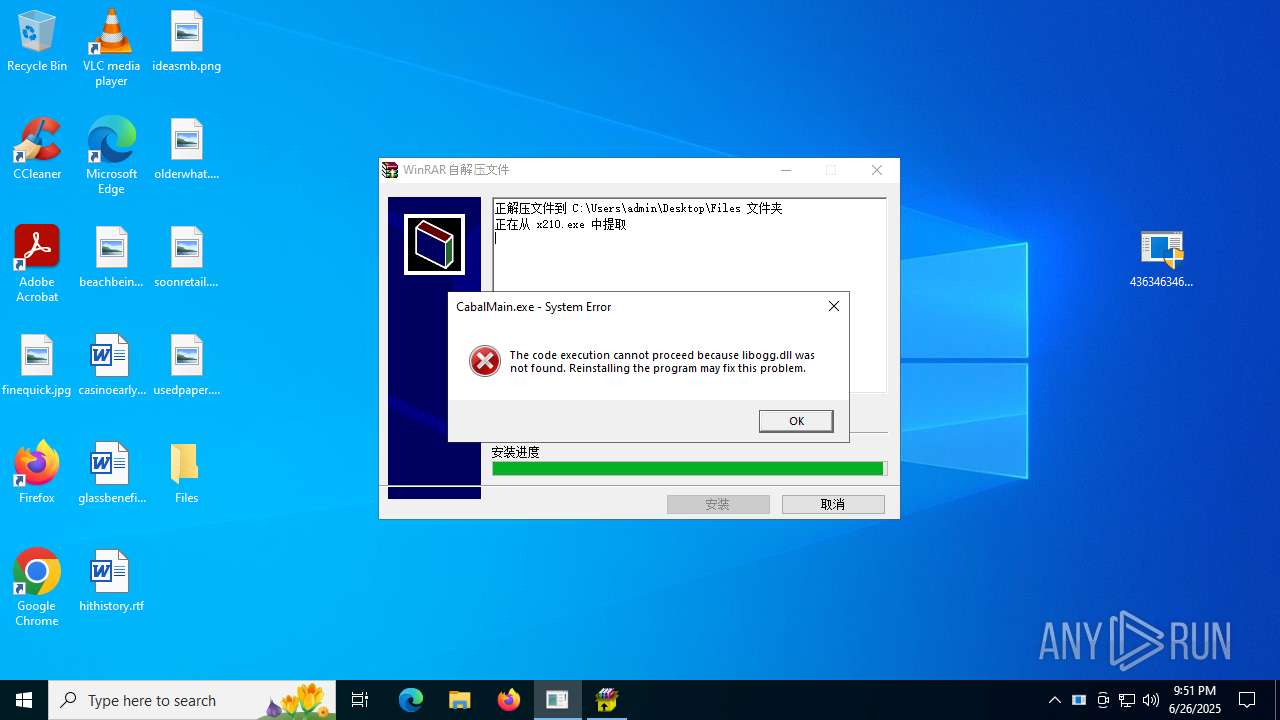Close the WinRAR 自解压文件 window
Screen dimensions: 1280x720
[877, 170]
